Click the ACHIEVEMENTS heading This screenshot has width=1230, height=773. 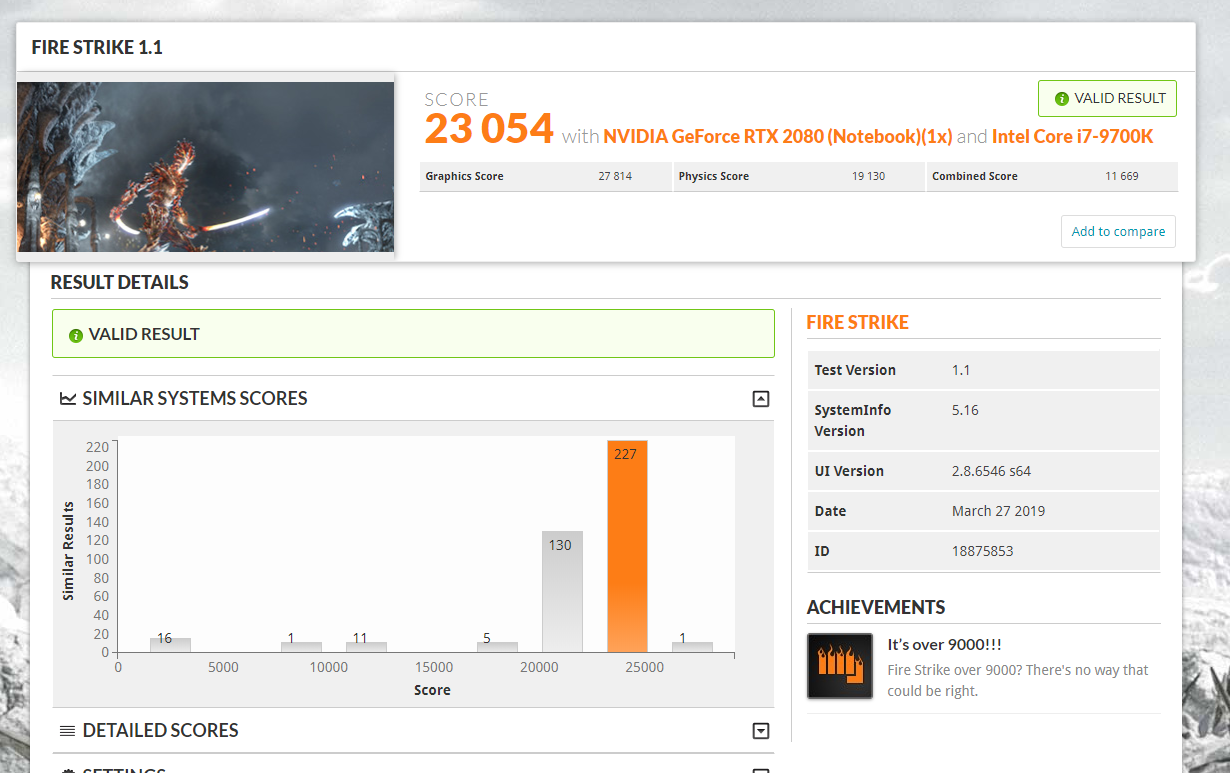click(876, 607)
